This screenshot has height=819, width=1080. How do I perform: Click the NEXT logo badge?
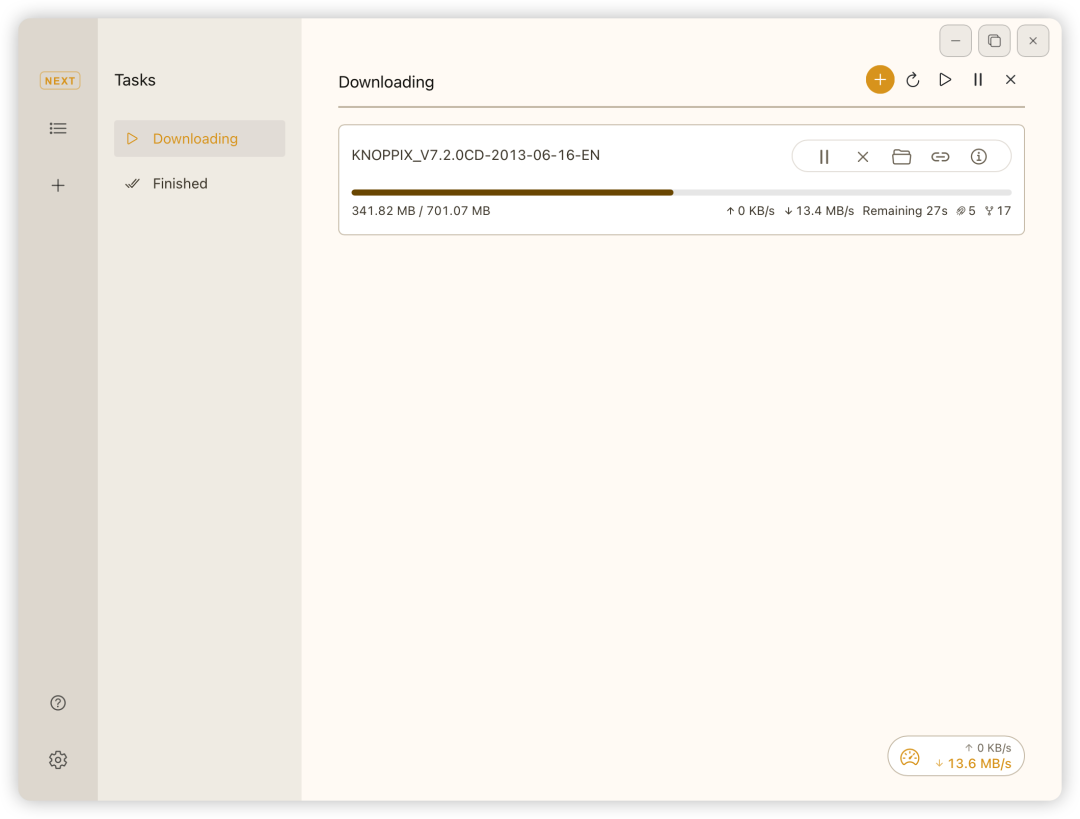(x=60, y=81)
